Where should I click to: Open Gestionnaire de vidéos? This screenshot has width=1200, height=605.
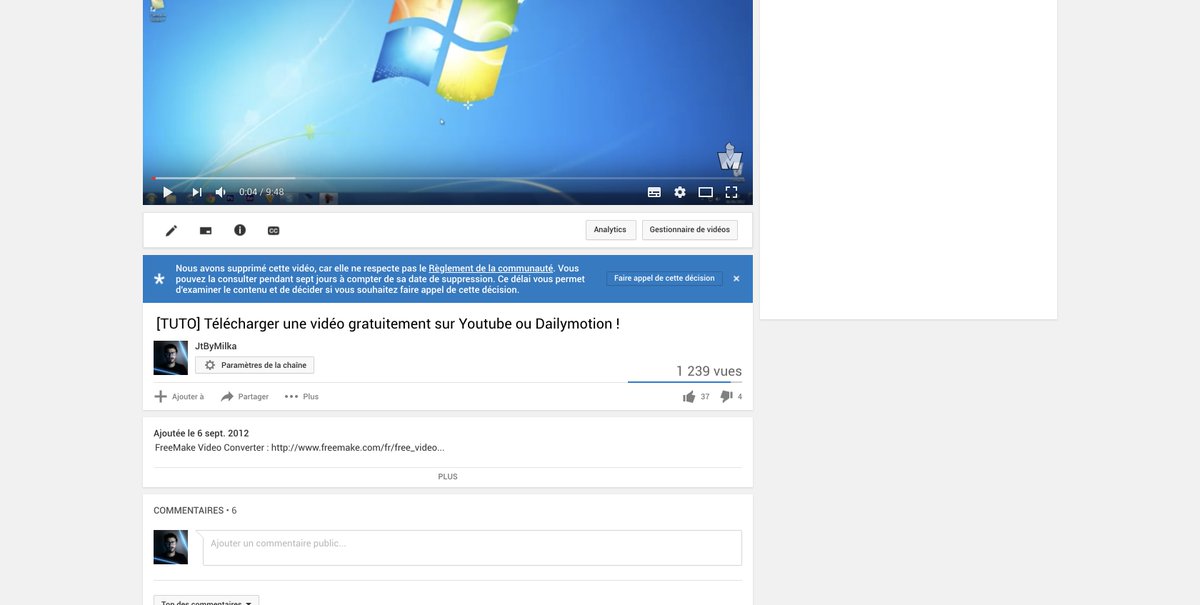690,230
